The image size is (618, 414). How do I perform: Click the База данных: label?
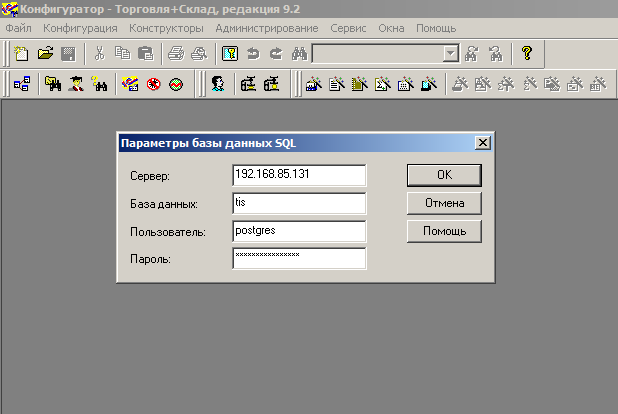coord(164,204)
